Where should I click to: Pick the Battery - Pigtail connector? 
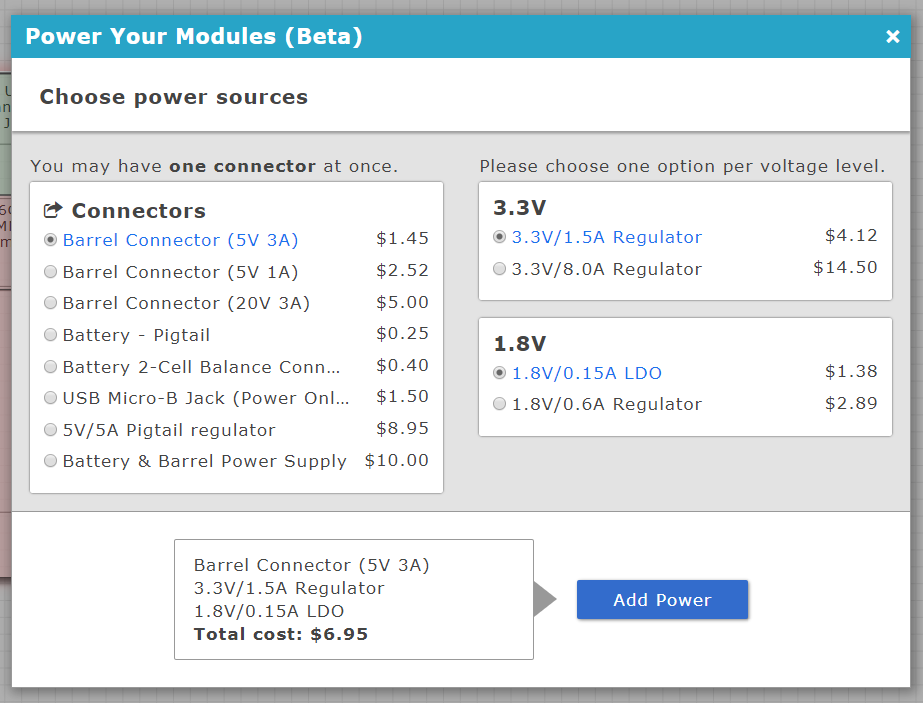pyautogui.click(x=51, y=335)
